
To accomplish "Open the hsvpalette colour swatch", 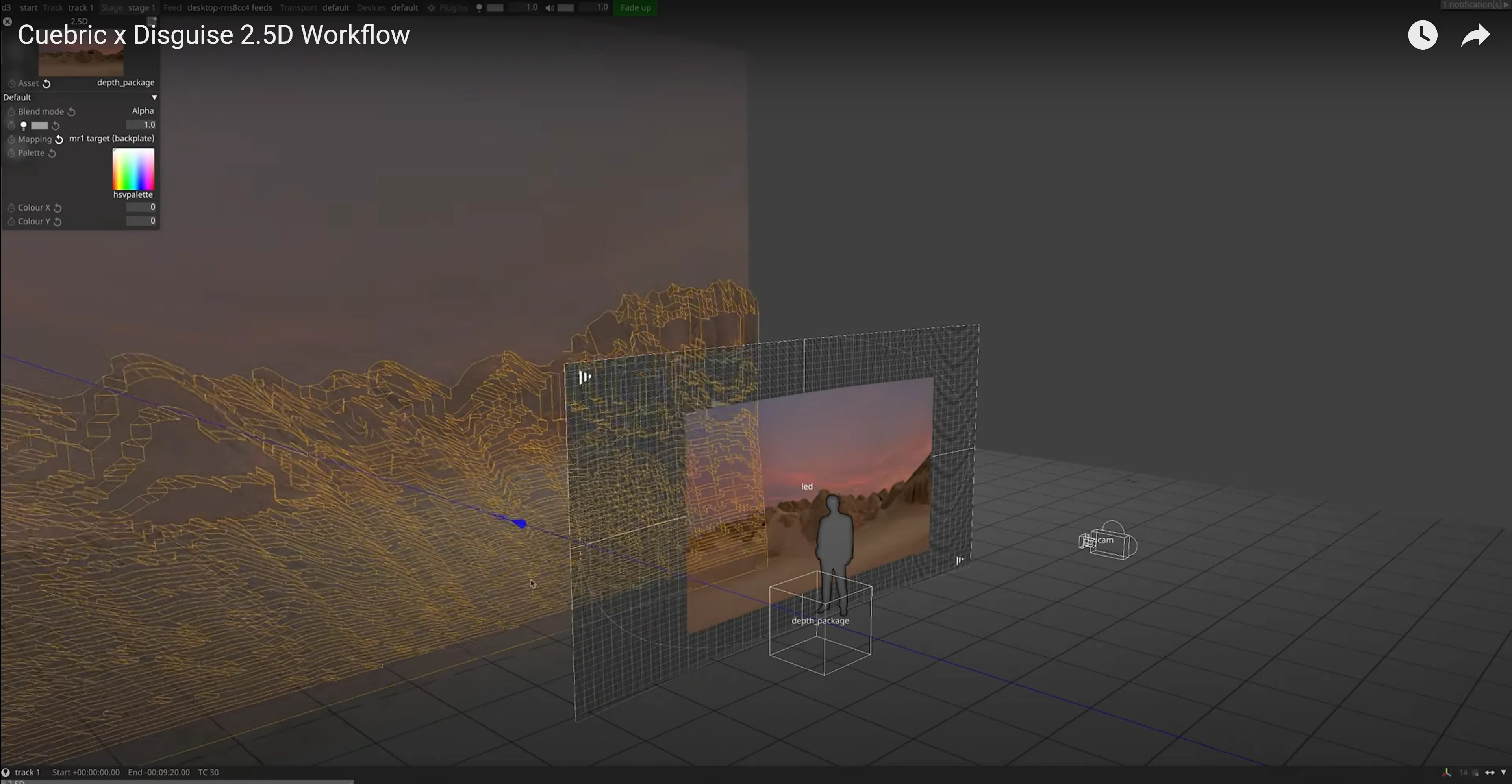I will click(133, 169).
